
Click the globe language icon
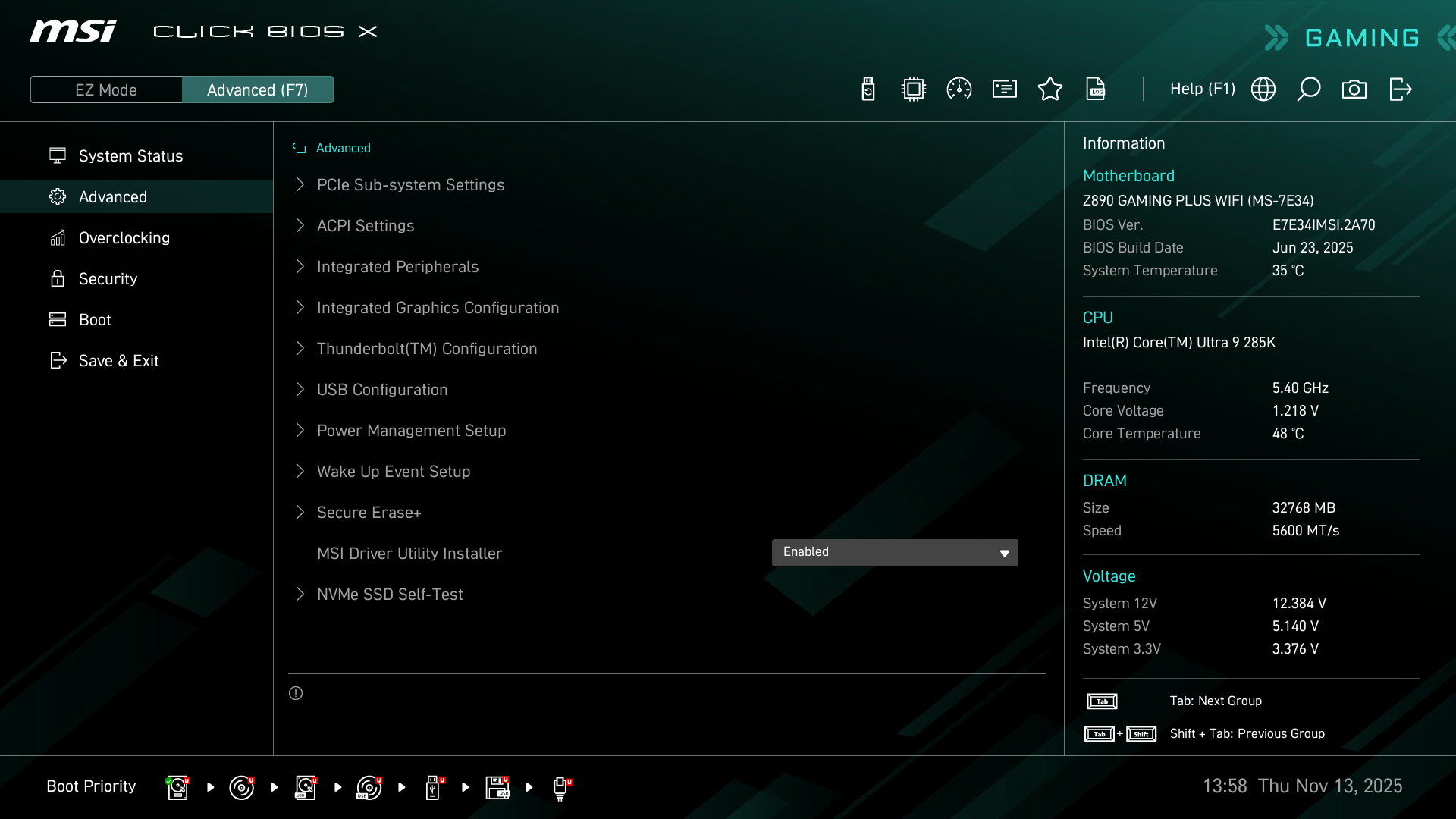[x=1263, y=89]
